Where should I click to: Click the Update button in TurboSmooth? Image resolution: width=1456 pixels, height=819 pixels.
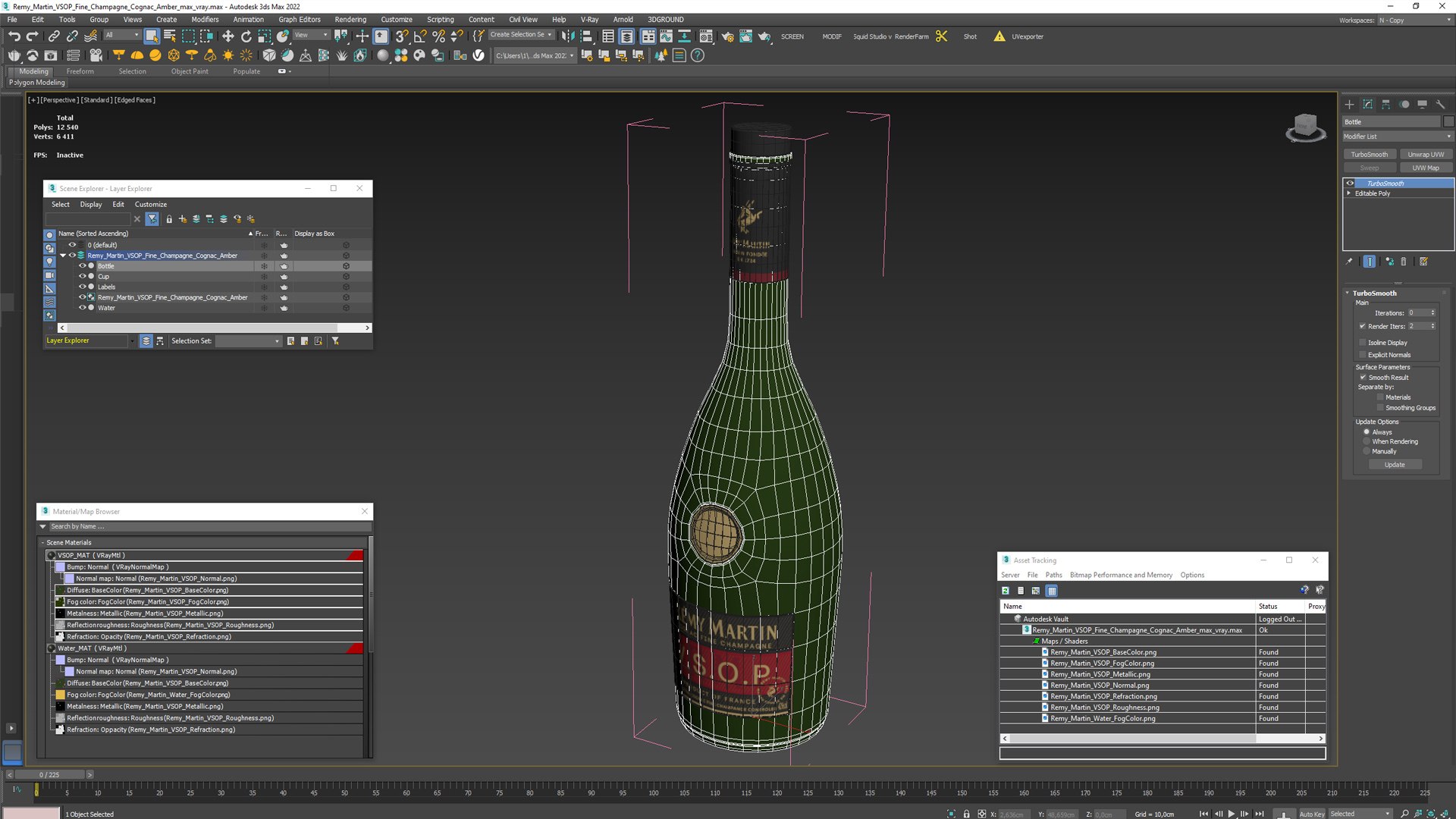coord(1395,465)
